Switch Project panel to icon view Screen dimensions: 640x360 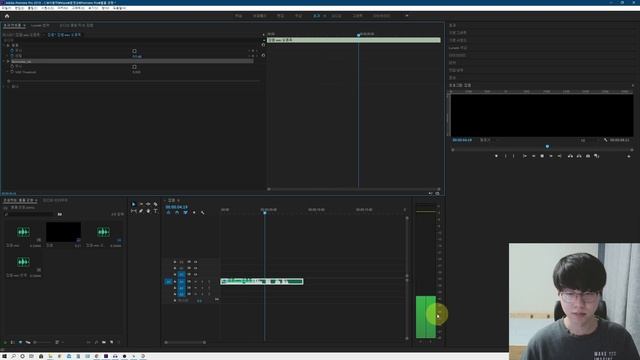[x=20, y=342]
